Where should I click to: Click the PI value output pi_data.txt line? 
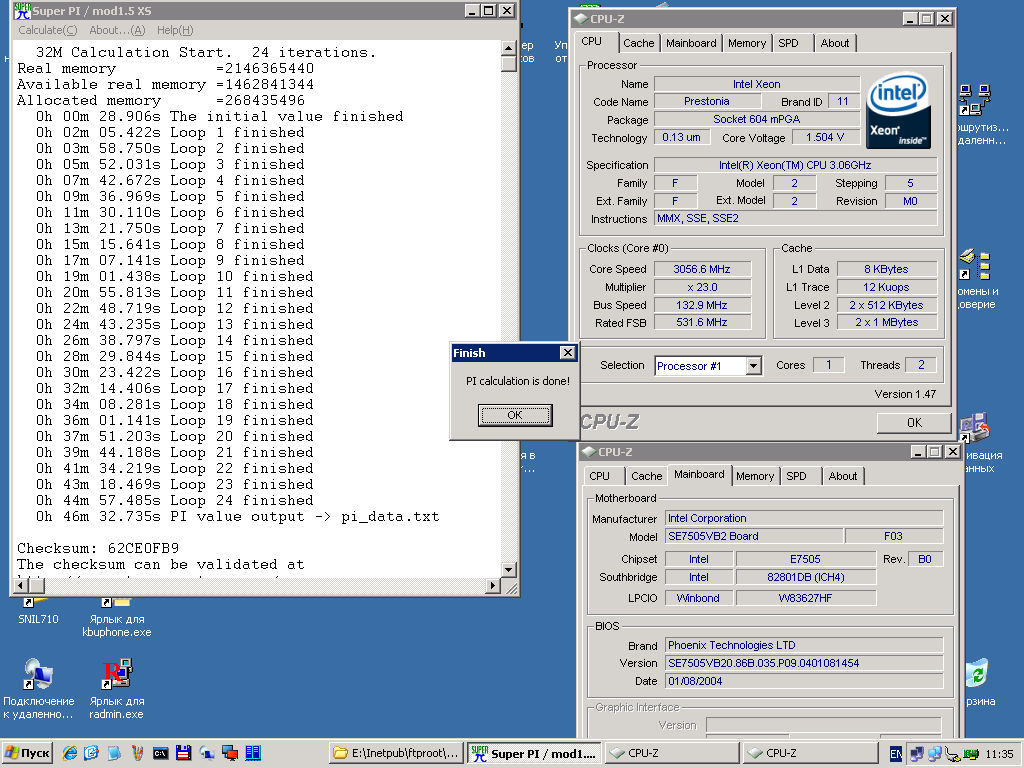pos(238,517)
